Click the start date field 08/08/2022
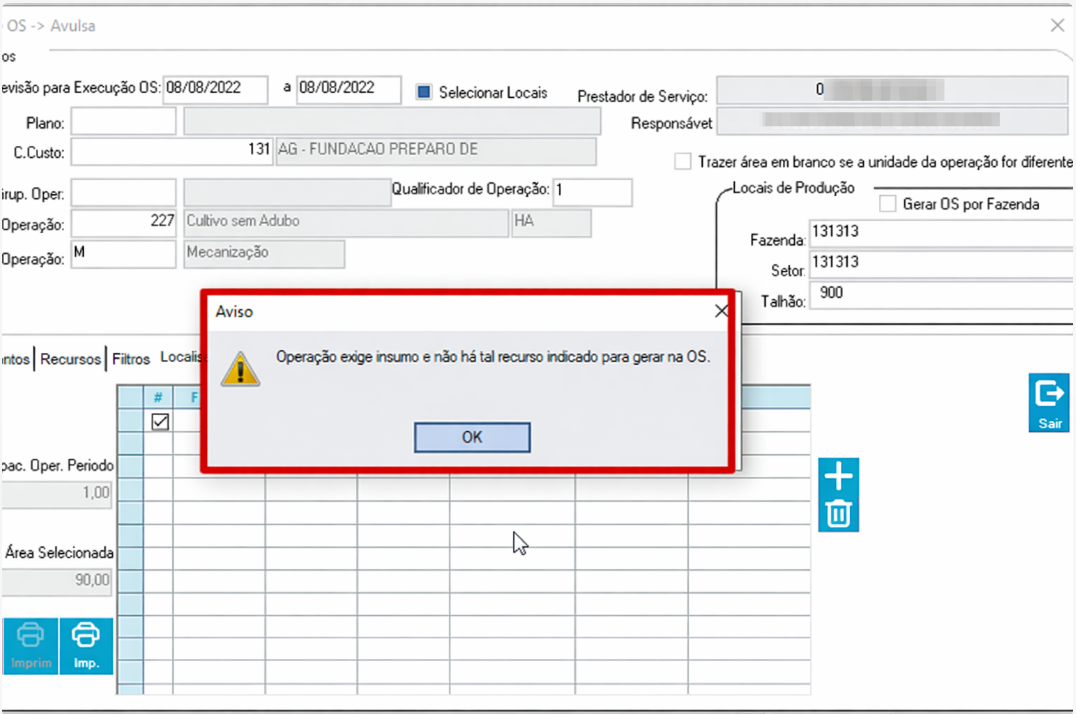This screenshot has width=1076, height=714. 215,89
